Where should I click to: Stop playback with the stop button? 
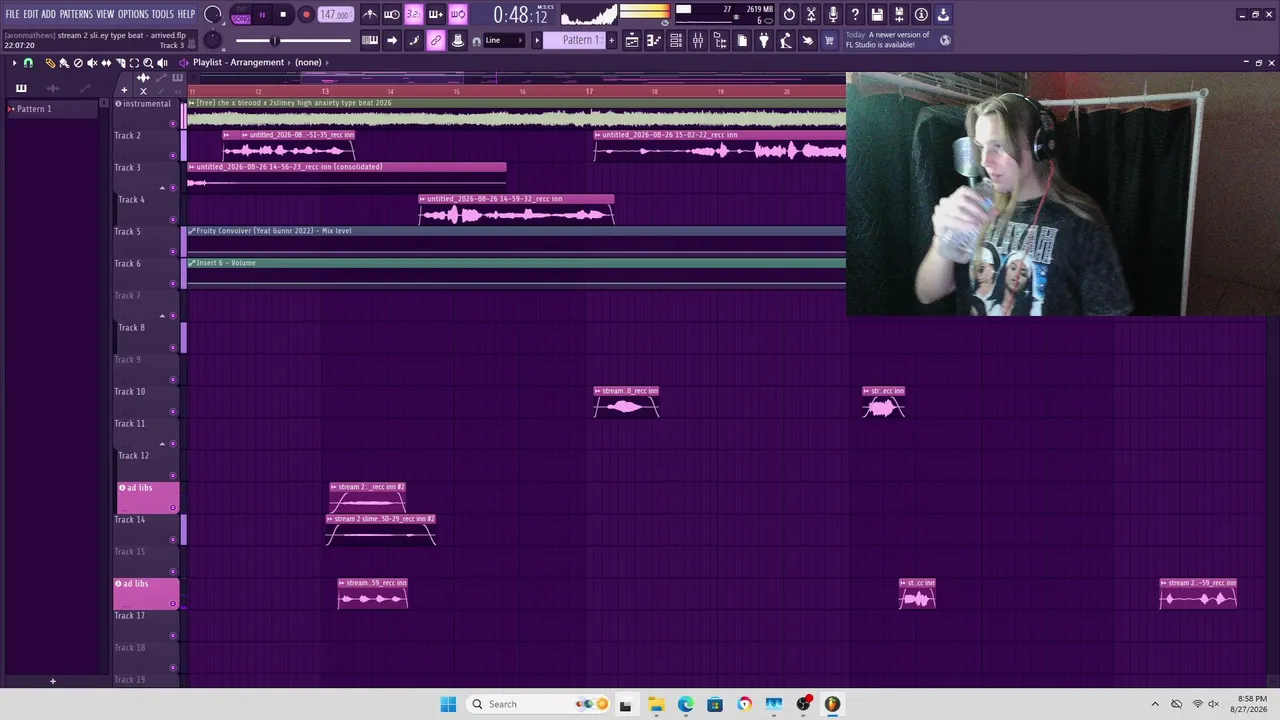283,15
